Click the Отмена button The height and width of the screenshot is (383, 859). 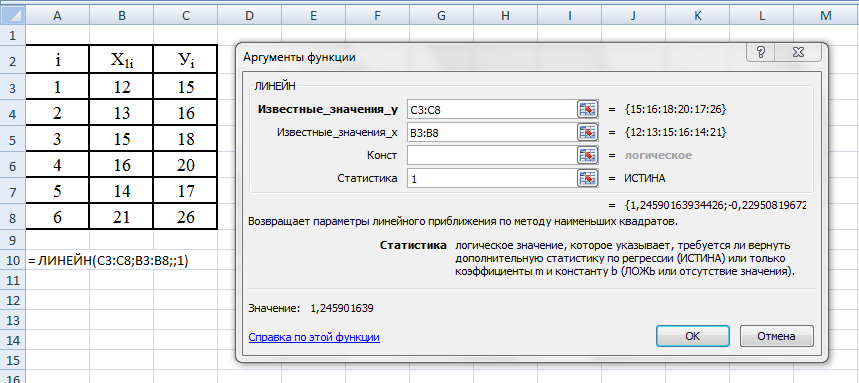pyautogui.click(x=776, y=336)
